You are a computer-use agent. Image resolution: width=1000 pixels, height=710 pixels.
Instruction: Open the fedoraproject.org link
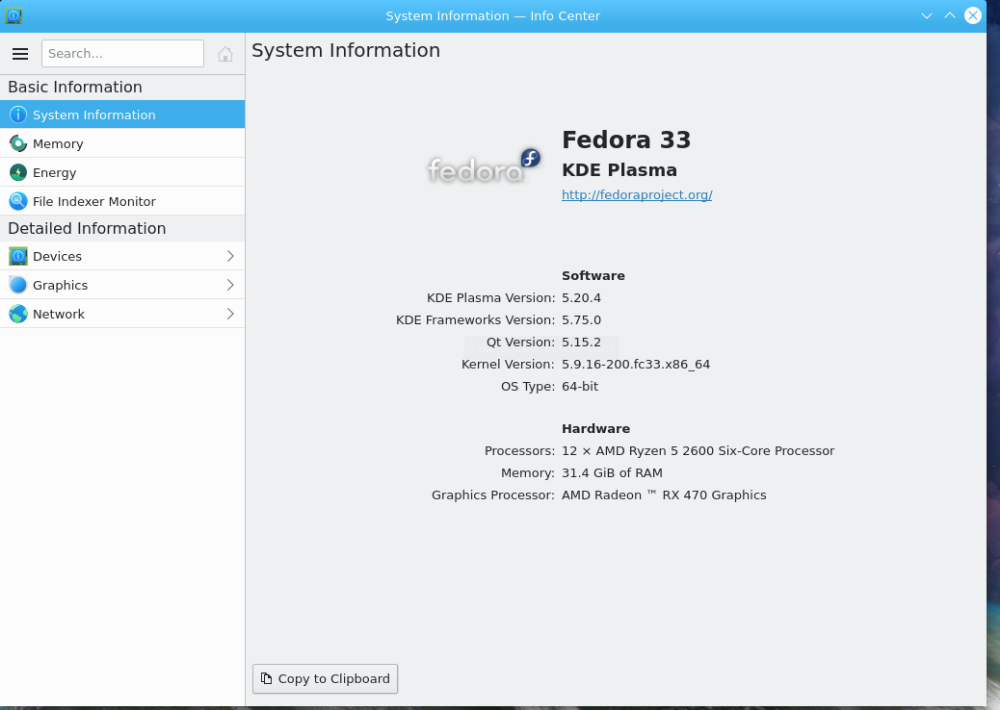click(x=636, y=195)
